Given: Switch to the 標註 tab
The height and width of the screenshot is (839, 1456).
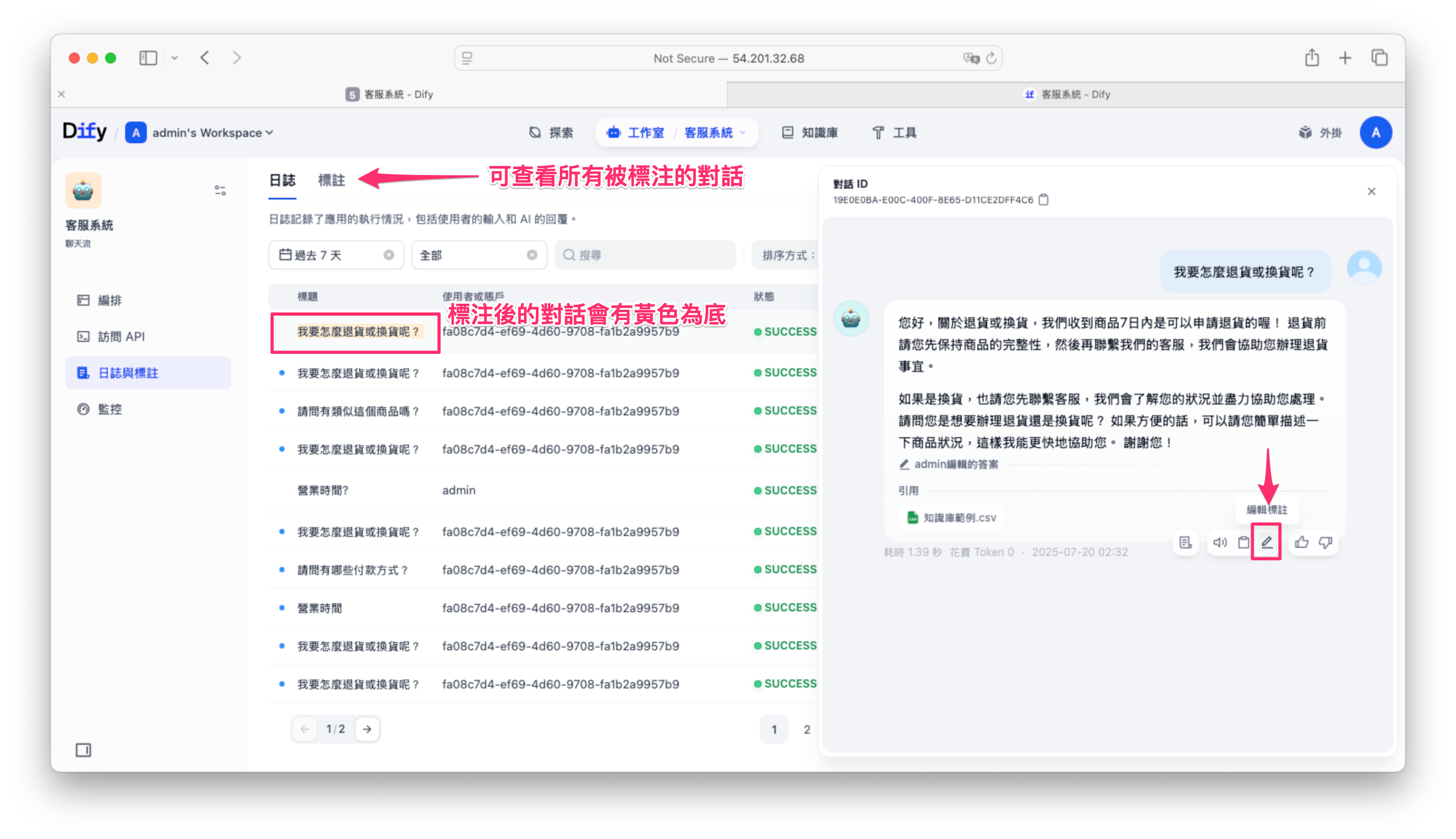Looking at the screenshot, I should (331, 180).
